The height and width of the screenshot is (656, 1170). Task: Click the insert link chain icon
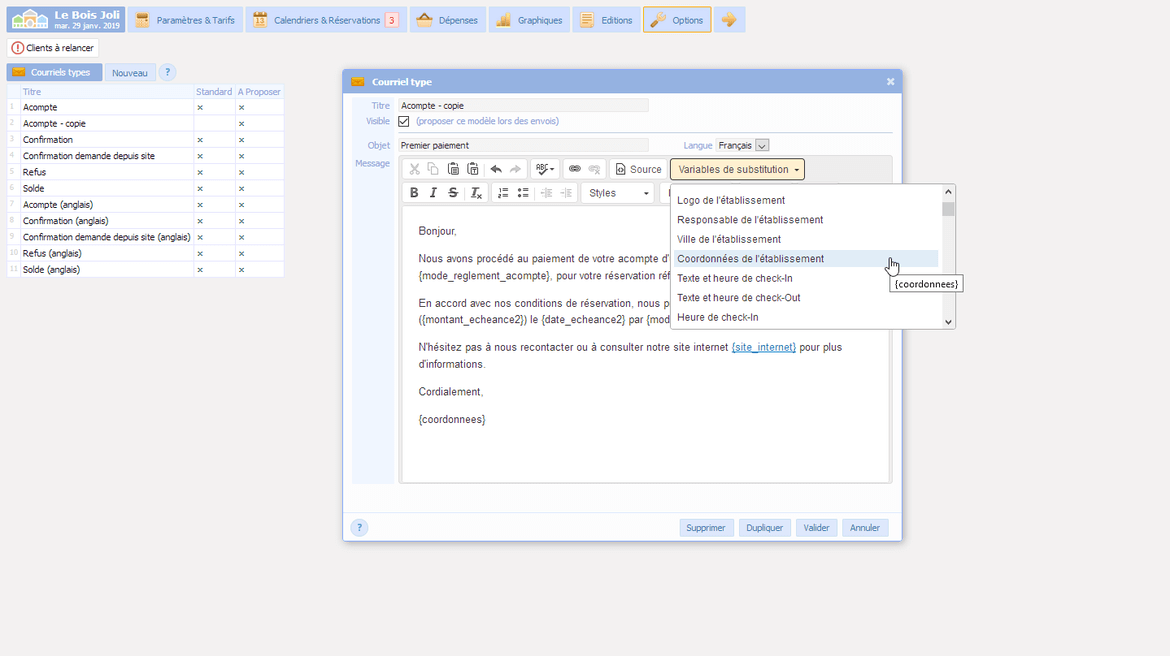(x=575, y=169)
